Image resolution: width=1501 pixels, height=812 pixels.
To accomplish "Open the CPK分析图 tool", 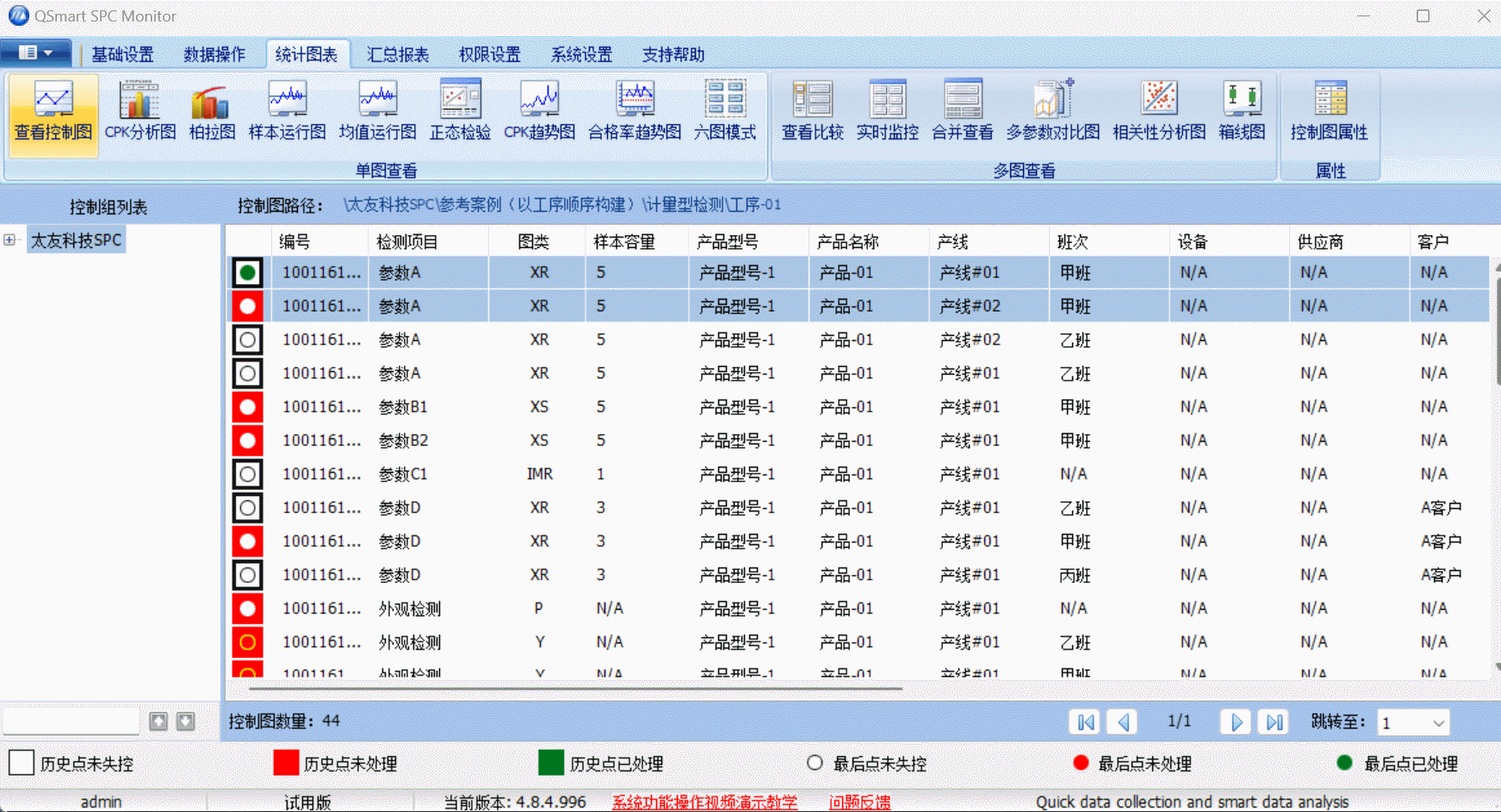I will [x=139, y=110].
